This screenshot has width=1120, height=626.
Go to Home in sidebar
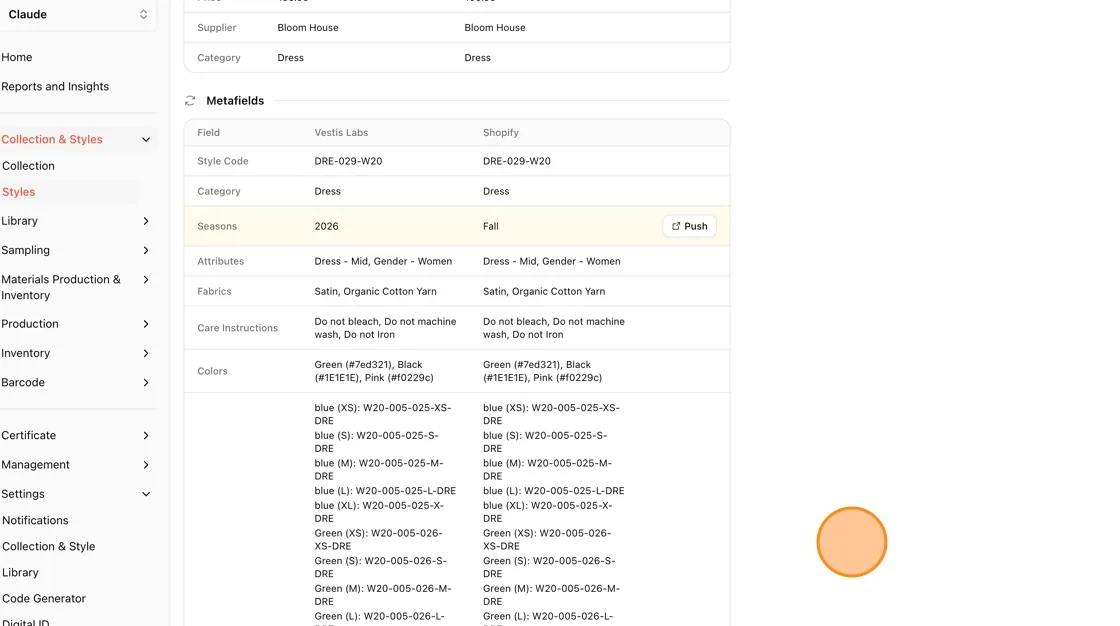pos(16,57)
